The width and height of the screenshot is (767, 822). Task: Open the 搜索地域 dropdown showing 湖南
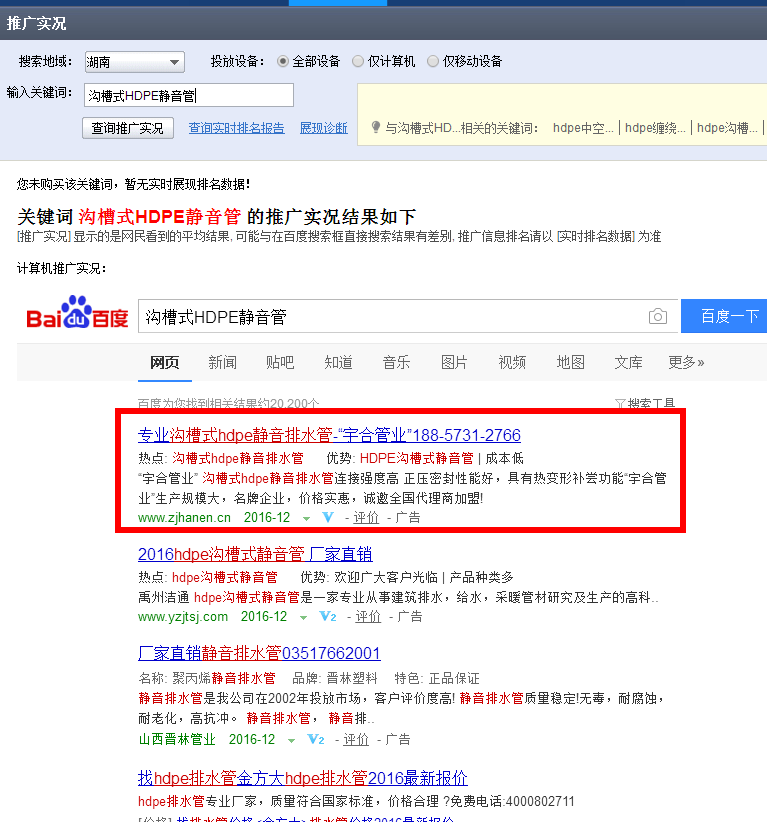(x=135, y=62)
